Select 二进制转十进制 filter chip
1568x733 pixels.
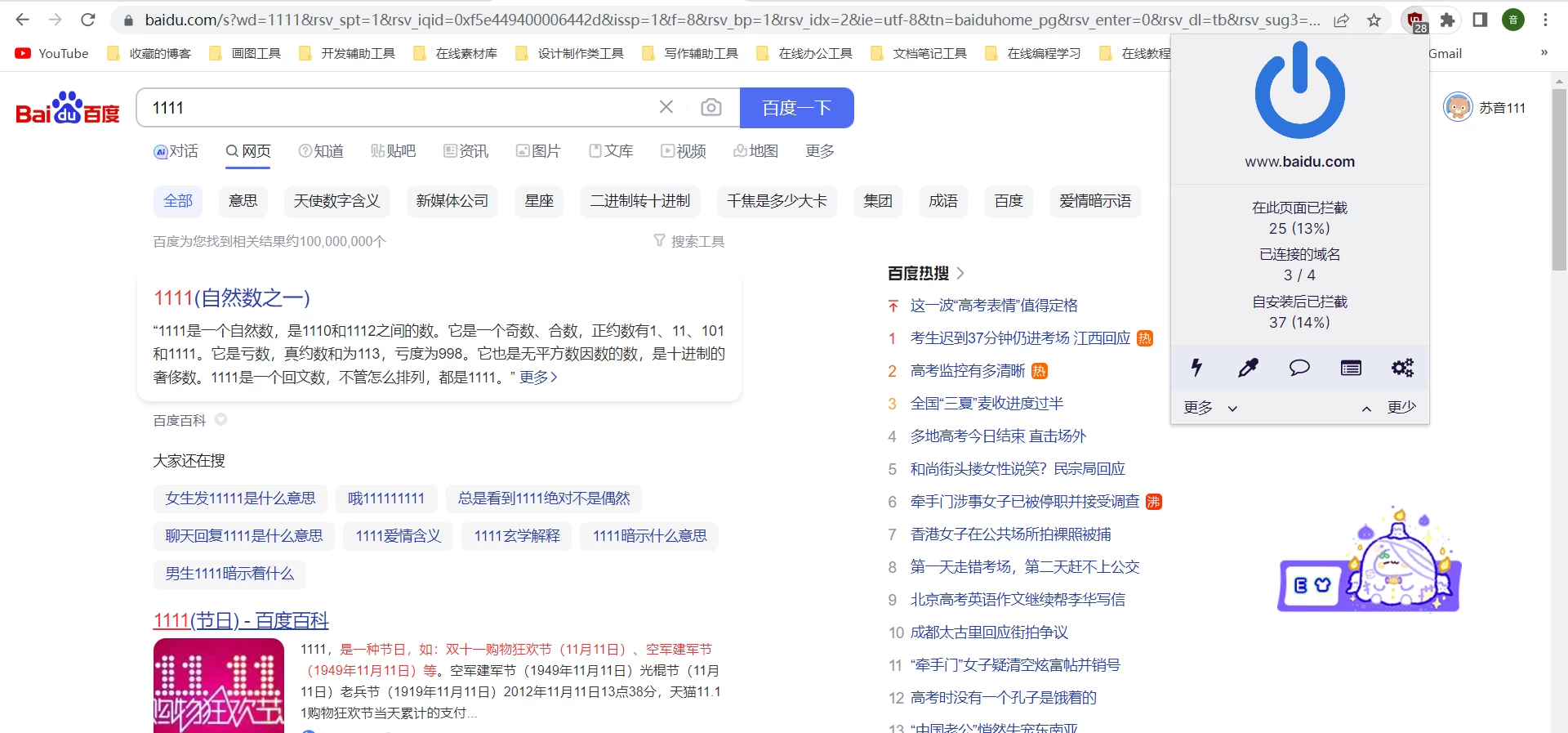[x=640, y=201]
